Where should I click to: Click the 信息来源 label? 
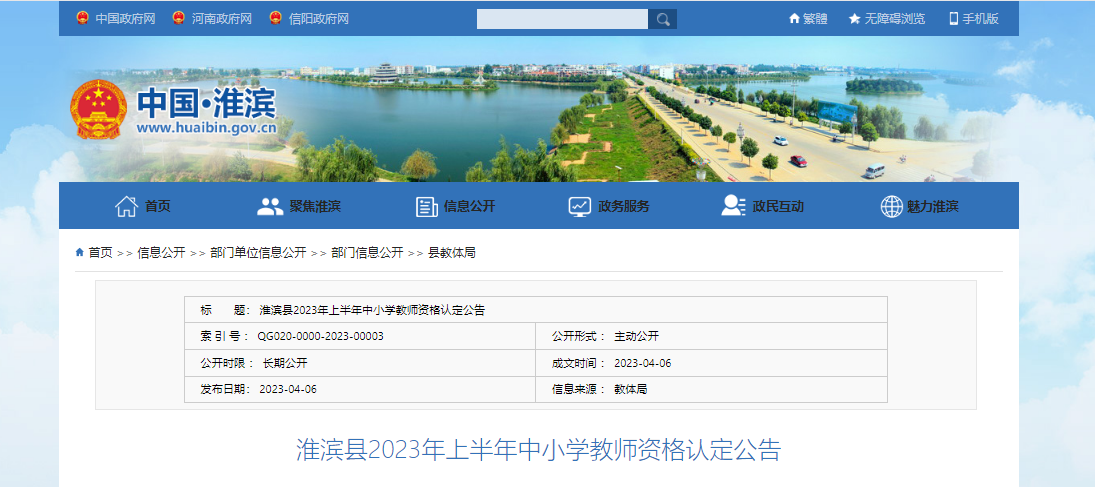point(579,390)
